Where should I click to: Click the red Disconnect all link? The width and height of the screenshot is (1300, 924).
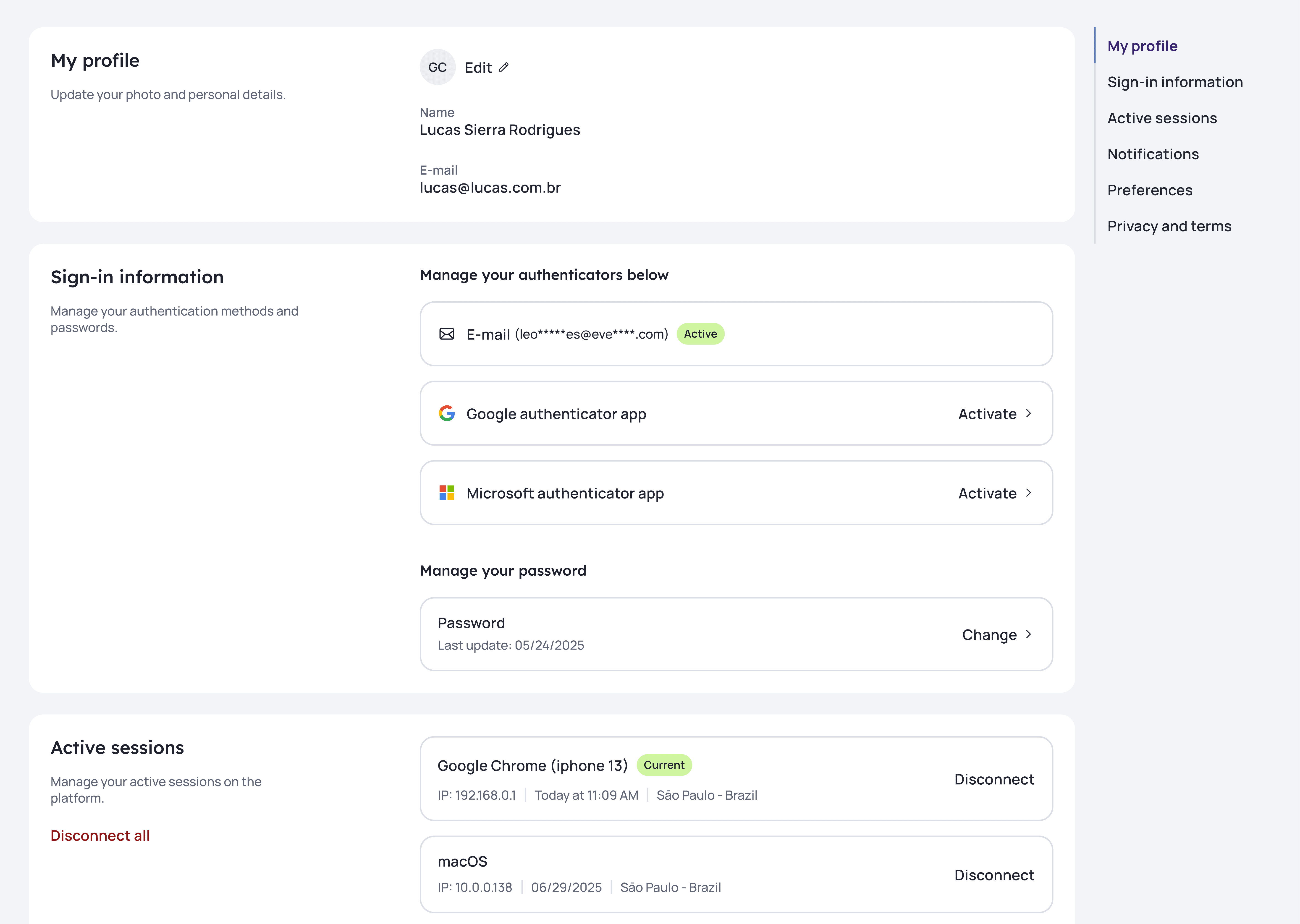(x=100, y=835)
